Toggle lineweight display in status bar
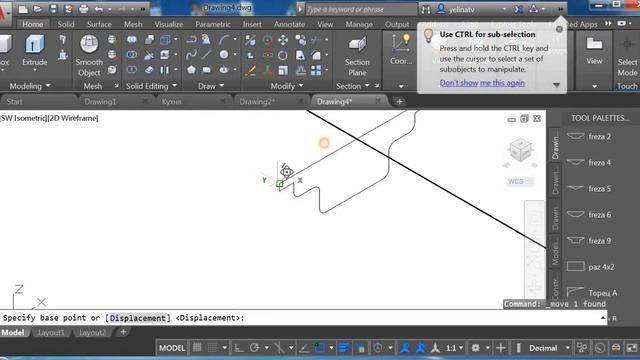Viewport: 640px width, 360px height. click(344, 348)
